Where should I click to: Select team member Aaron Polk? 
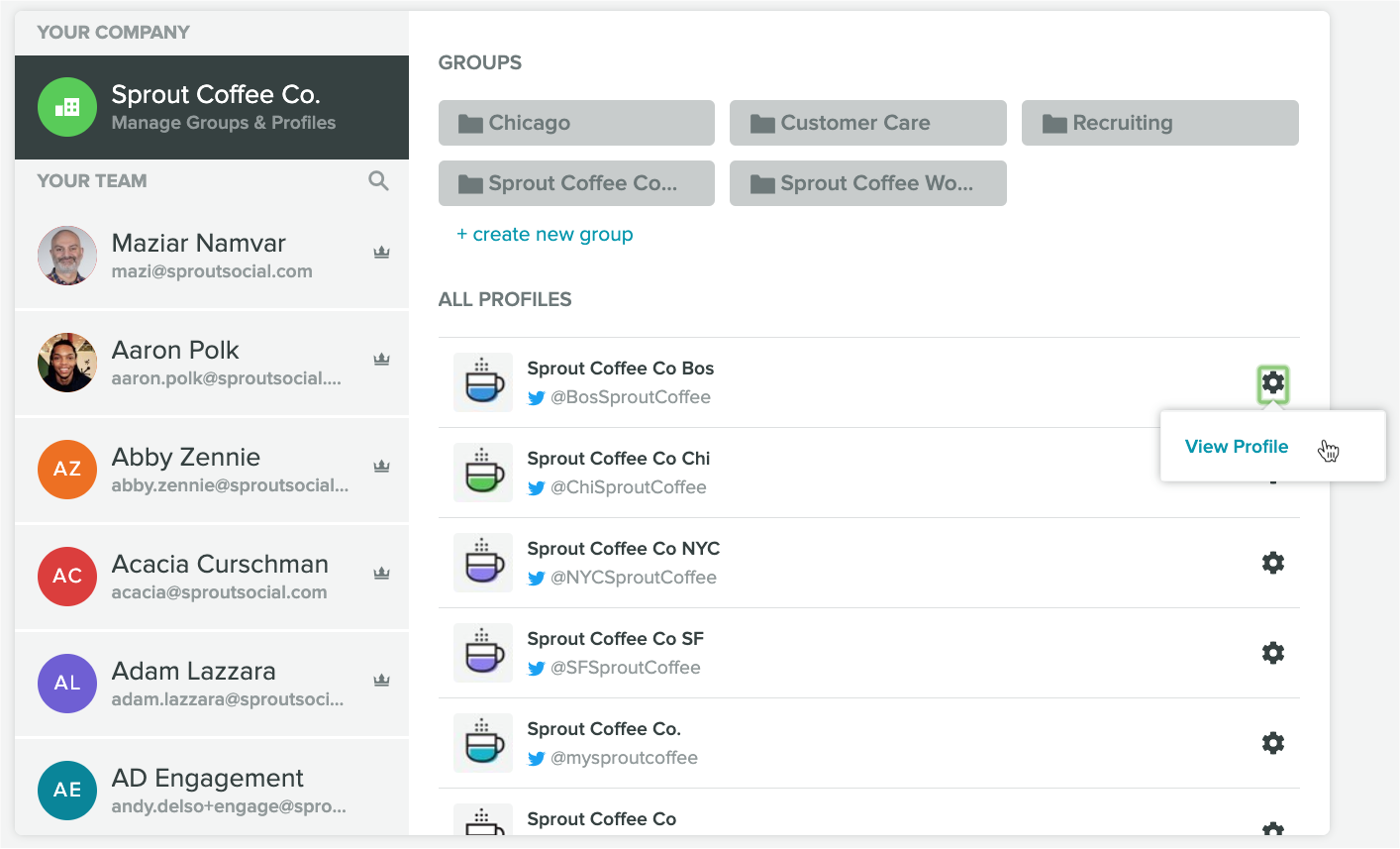[212, 363]
